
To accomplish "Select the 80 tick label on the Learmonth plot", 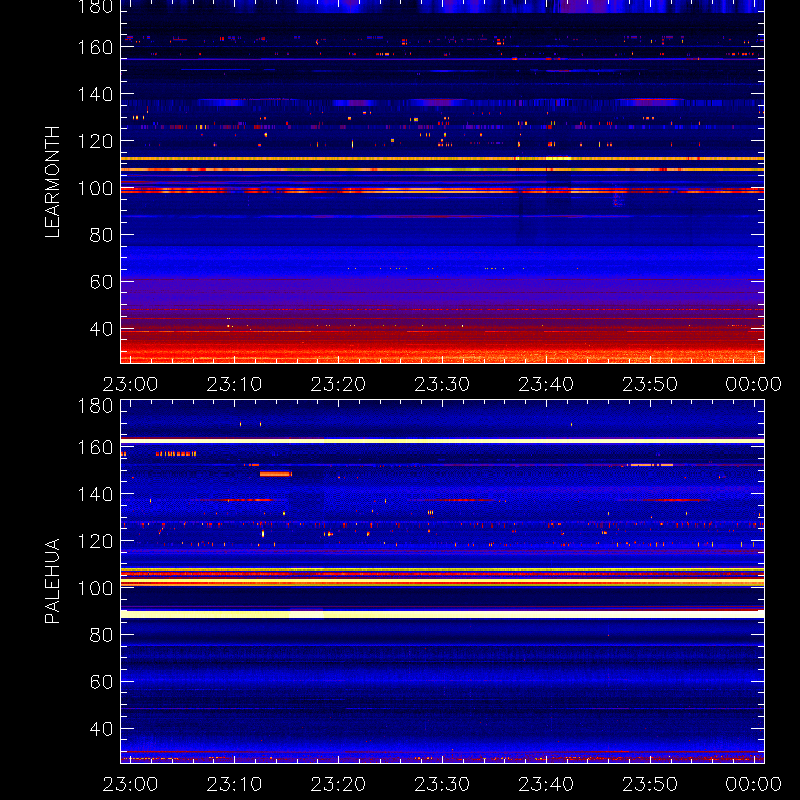I will pyautogui.click(x=101, y=235).
